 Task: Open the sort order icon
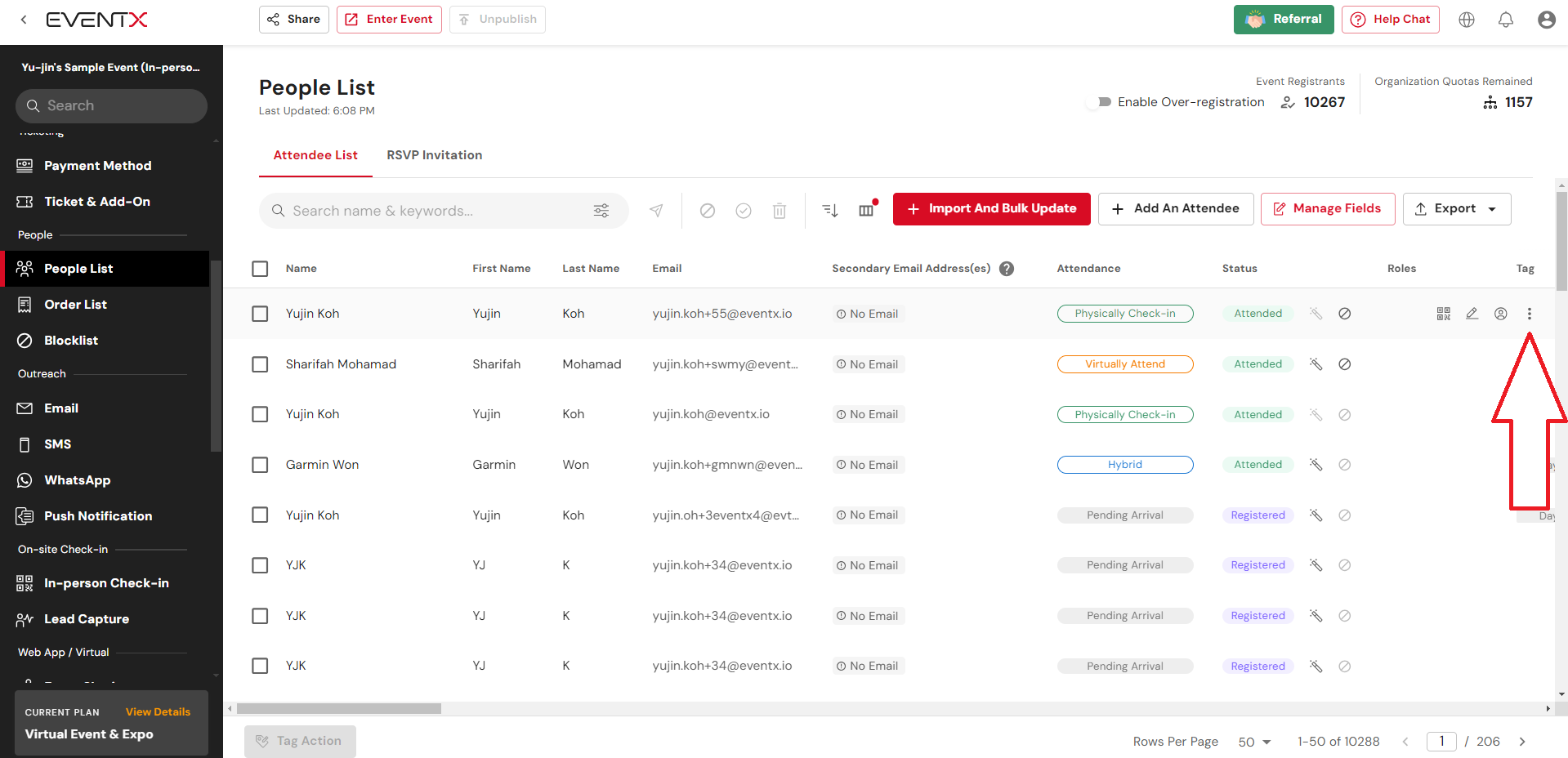click(x=830, y=211)
